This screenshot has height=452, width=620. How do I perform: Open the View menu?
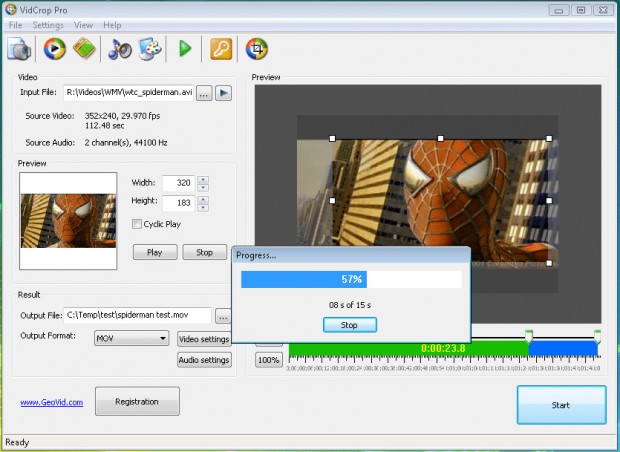[x=83, y=25]
